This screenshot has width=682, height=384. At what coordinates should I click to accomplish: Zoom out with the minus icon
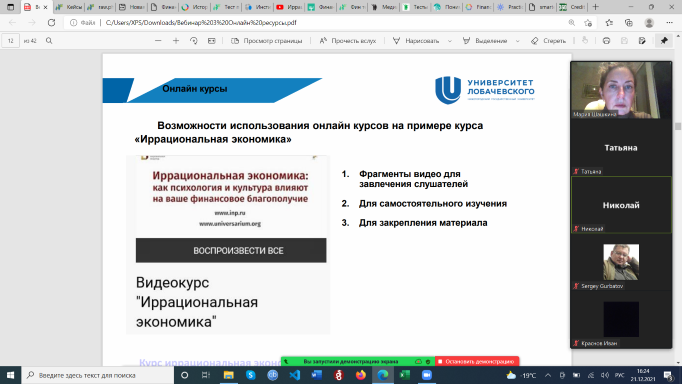[x=158, y=40]
